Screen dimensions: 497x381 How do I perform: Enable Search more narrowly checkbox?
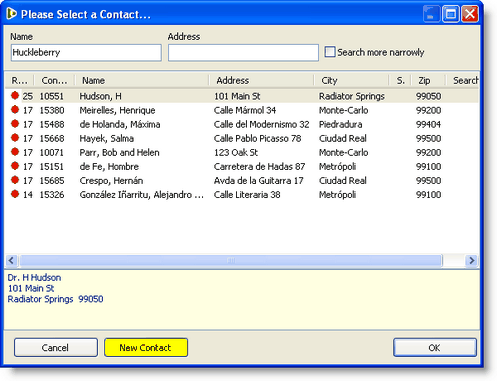click(x=330, y=52)
